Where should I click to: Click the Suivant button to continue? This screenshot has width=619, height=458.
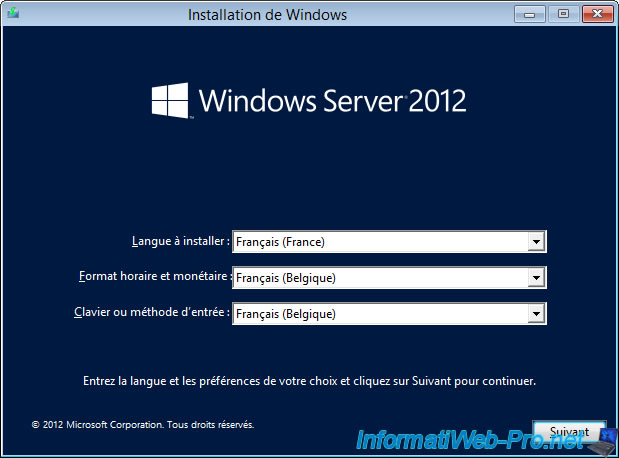569,432
